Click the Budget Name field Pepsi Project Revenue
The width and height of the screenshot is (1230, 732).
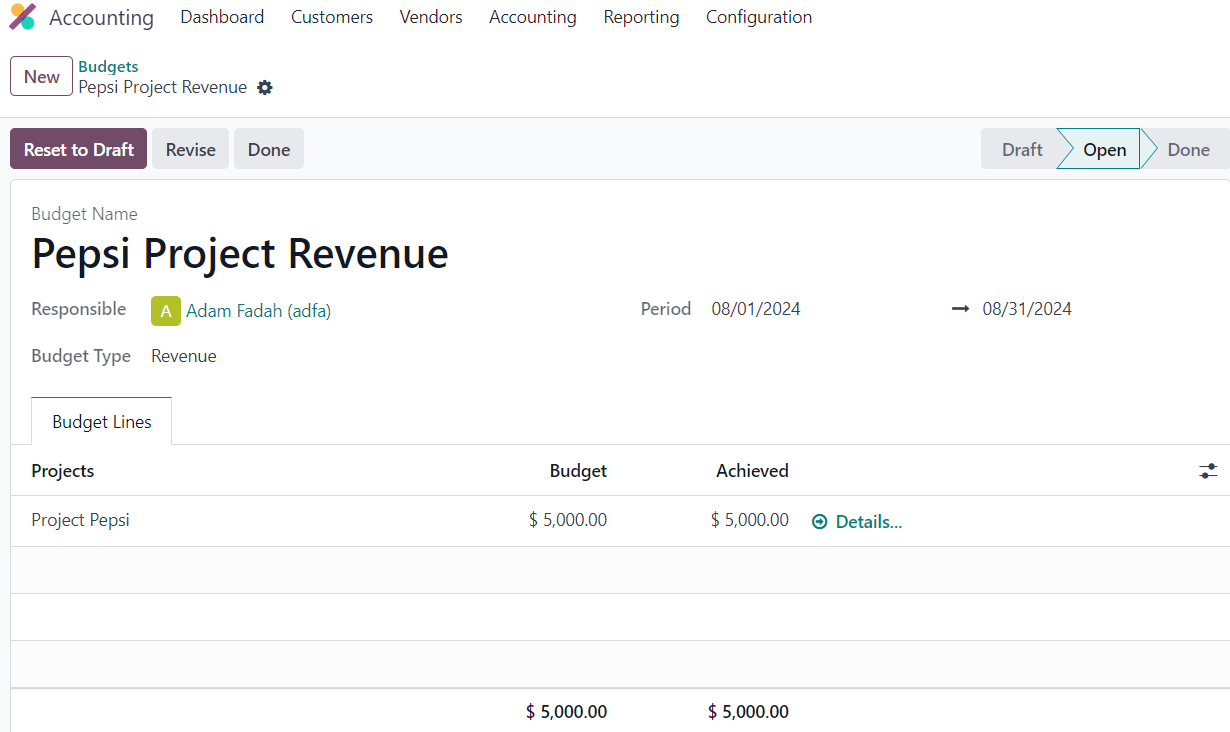[x=240, y=254]
